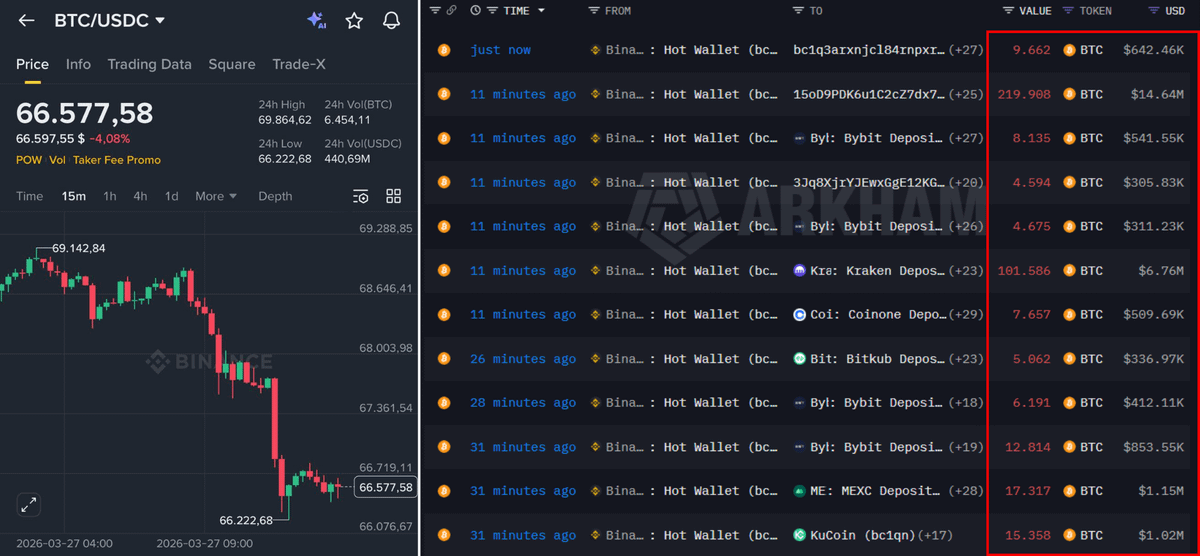Image resolution: width=1200 pixels, height=556 pixels.
Task: Open the 'just now' transaction time link
Action: pos(501,50)
